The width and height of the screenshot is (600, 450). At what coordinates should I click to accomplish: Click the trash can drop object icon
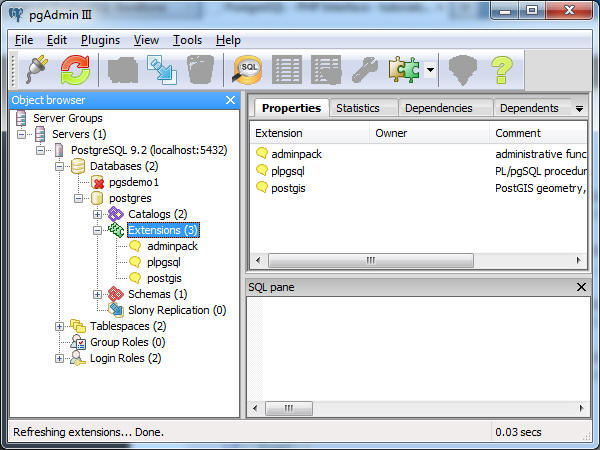(x=201, y=70)
